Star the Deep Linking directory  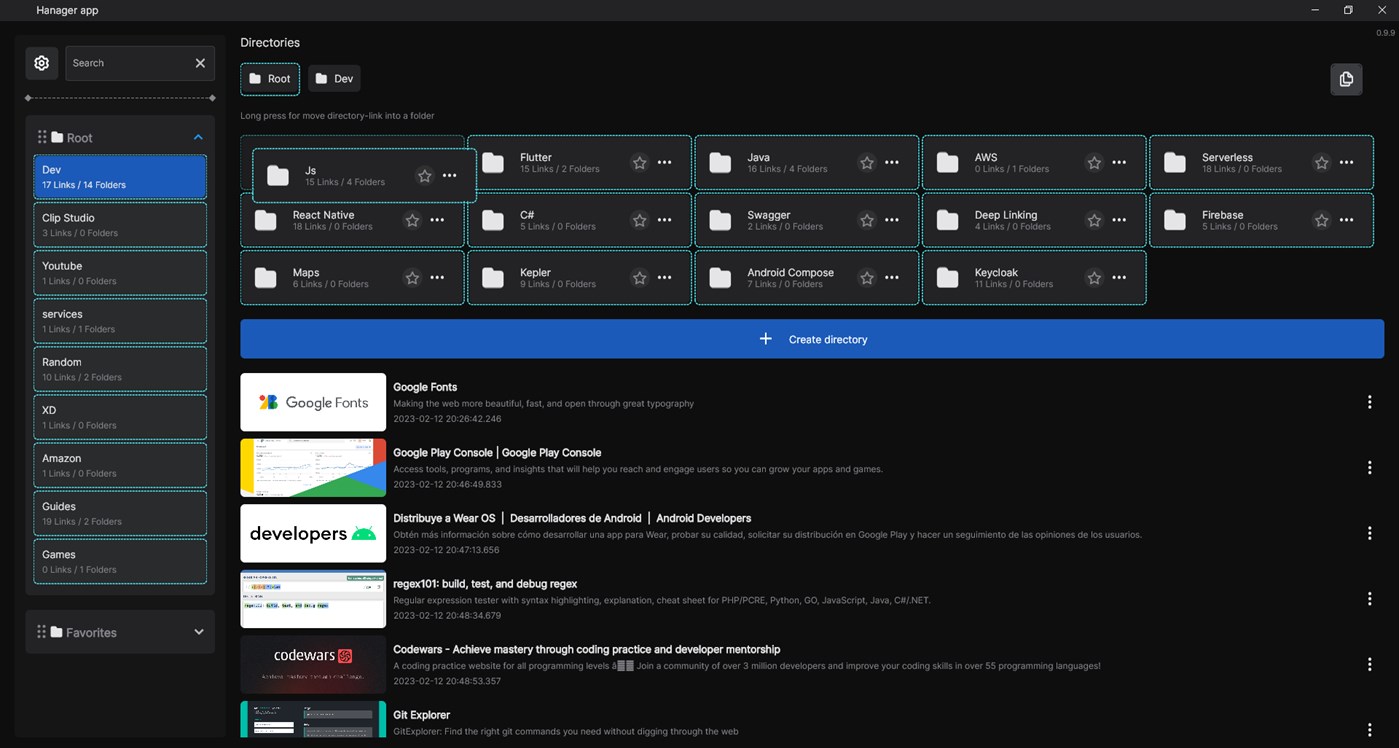pos(1094,220)
